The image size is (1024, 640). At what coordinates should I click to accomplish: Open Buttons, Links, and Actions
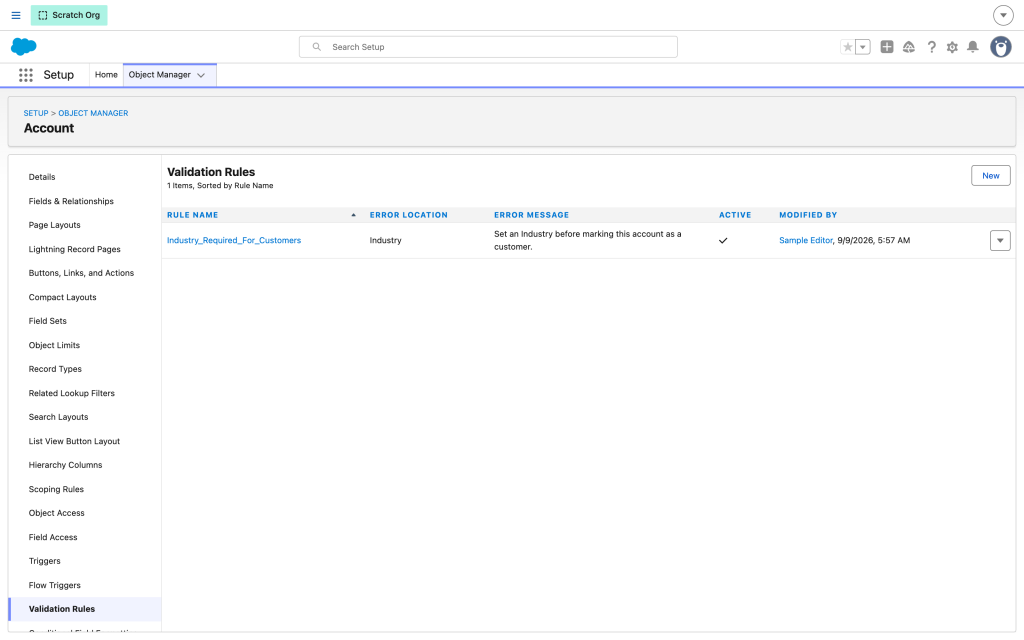[81, 273]
